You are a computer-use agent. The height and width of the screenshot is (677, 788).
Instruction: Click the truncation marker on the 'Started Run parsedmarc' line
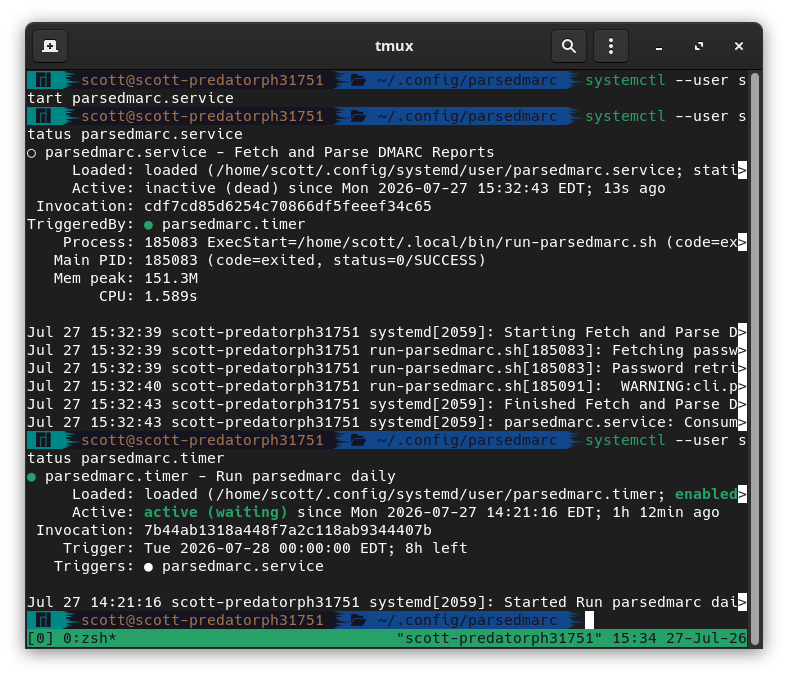[742, 603]
